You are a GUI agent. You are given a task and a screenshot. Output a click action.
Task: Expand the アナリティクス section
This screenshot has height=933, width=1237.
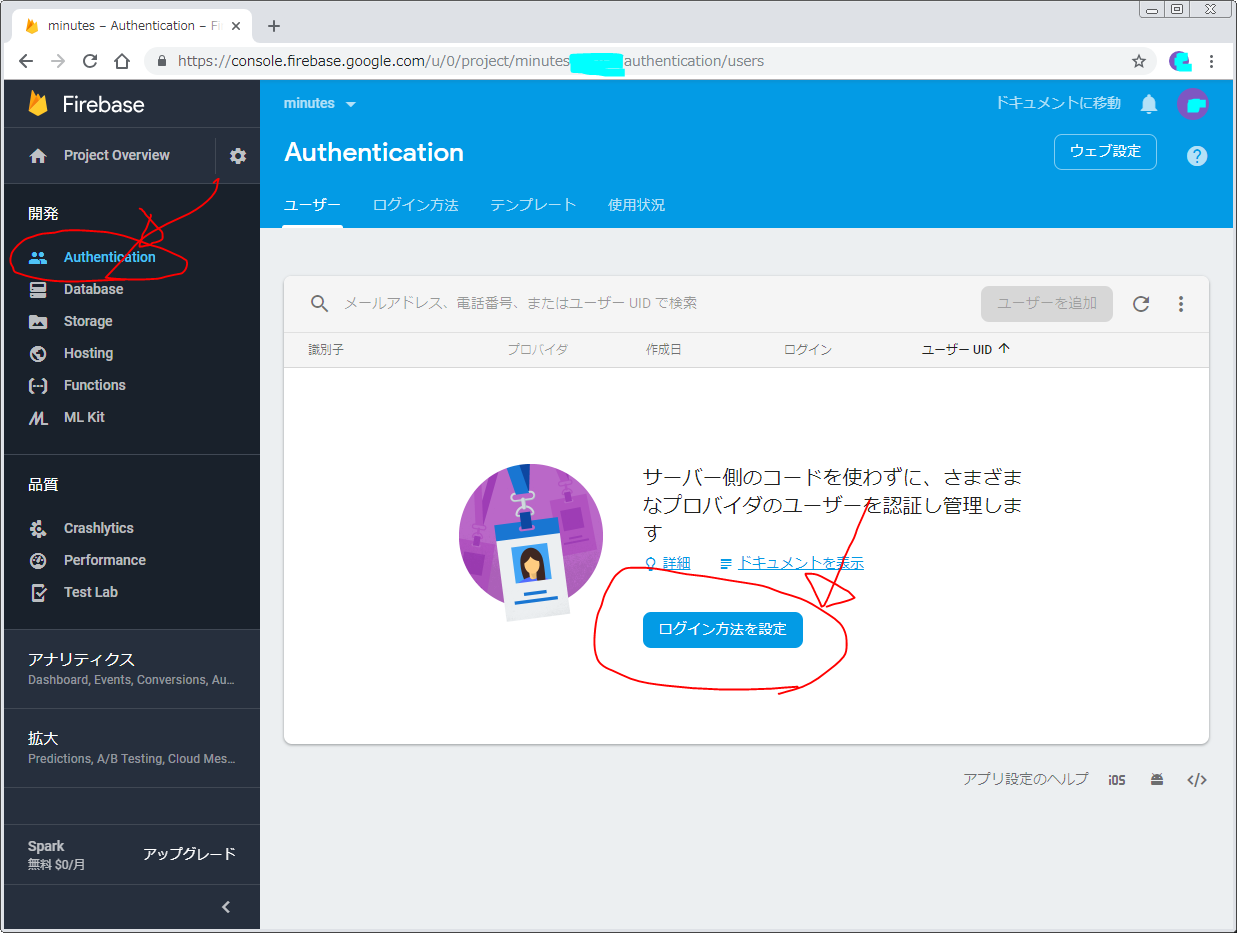(x=130, y=668)
